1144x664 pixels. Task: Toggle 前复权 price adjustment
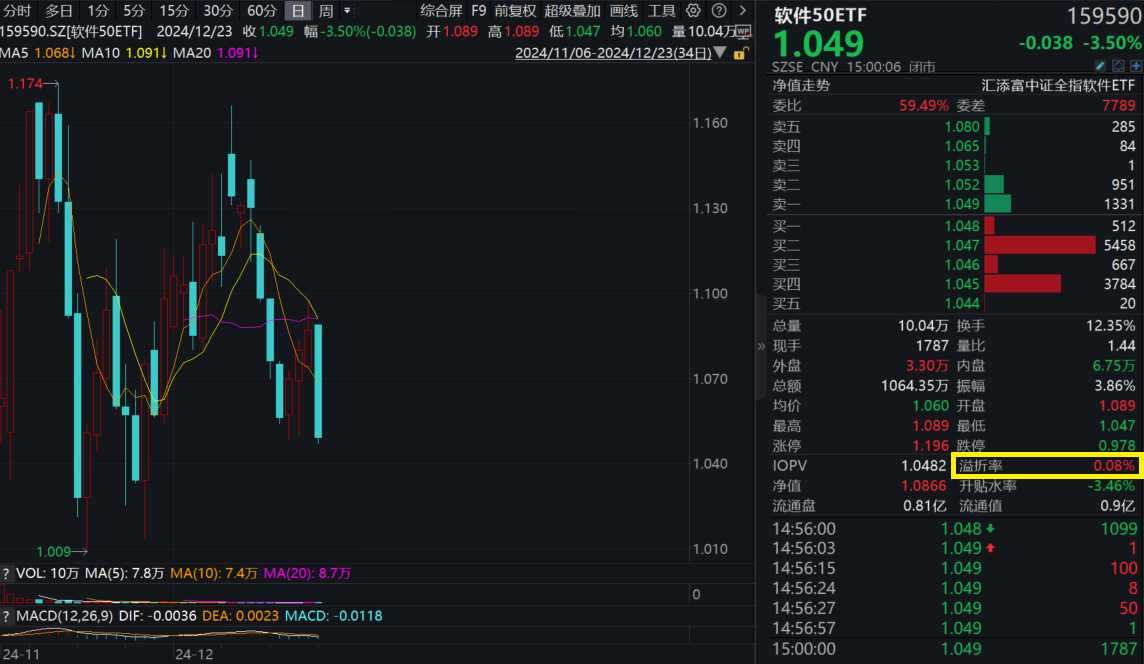(x=515, y=11)
